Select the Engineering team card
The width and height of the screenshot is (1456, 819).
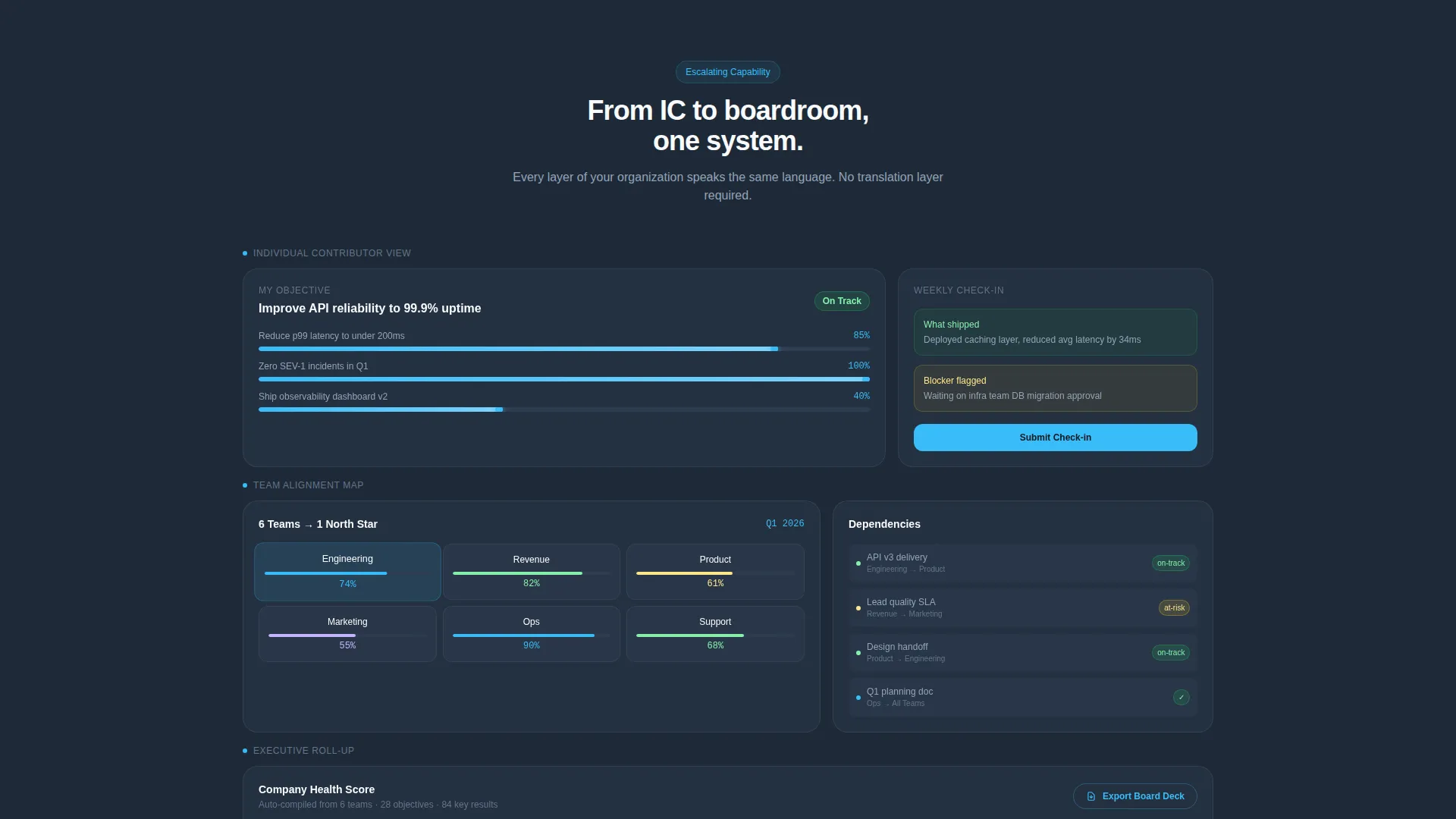(347, 572)
